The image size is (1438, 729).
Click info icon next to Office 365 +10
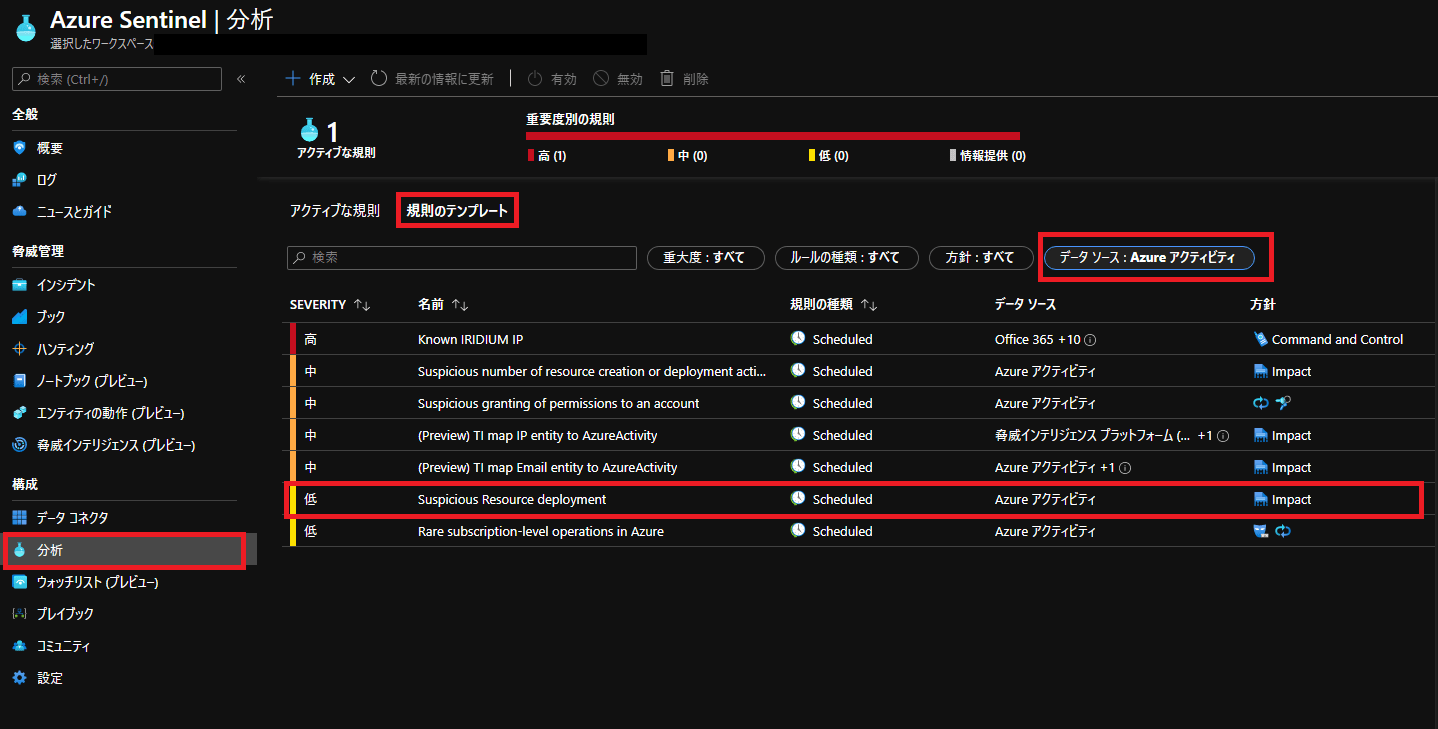click(x=1090, y=340)
